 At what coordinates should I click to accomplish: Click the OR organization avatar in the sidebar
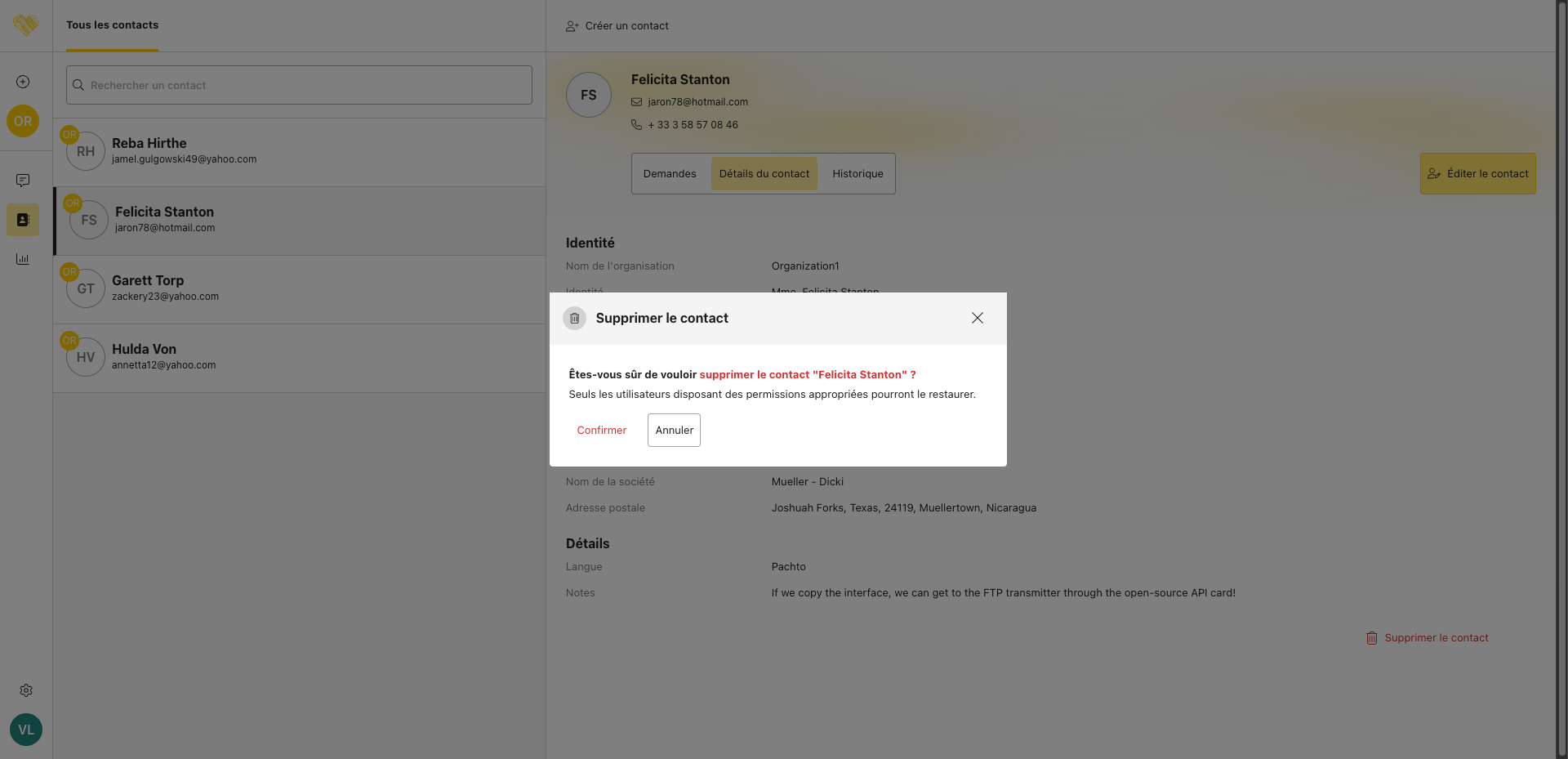pos(23,121)
